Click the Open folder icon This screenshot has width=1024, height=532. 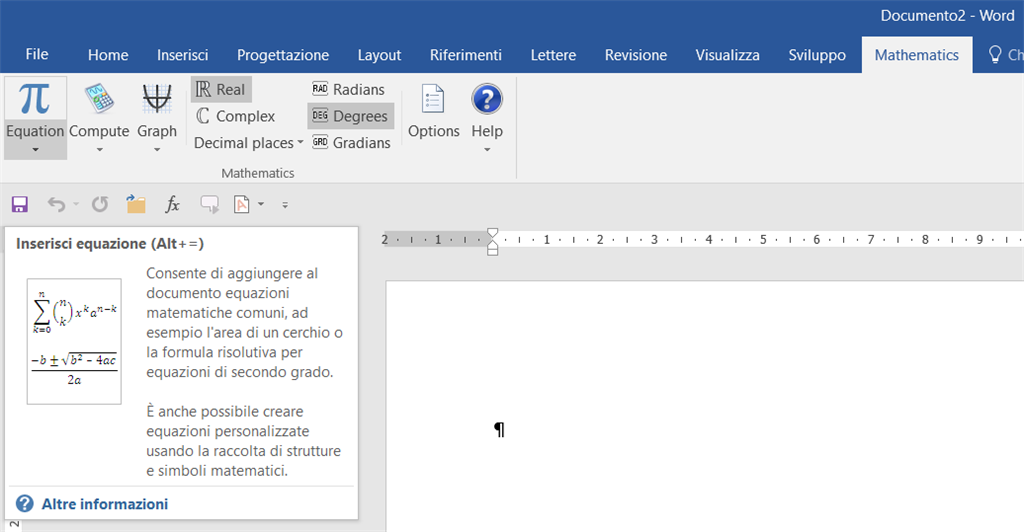coord(136,204)
